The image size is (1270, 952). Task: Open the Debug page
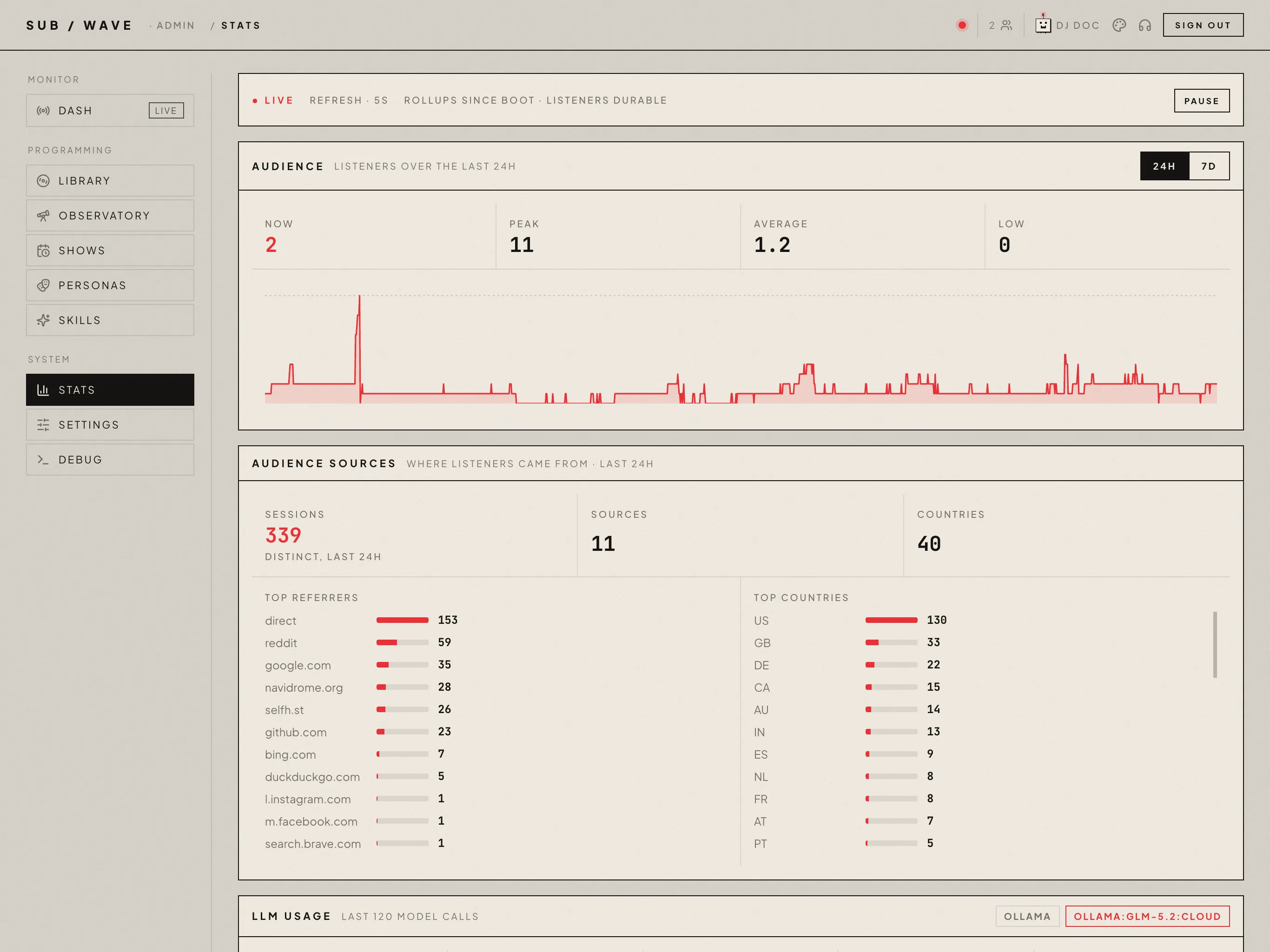pyautogui.click(x=110, y=459)
